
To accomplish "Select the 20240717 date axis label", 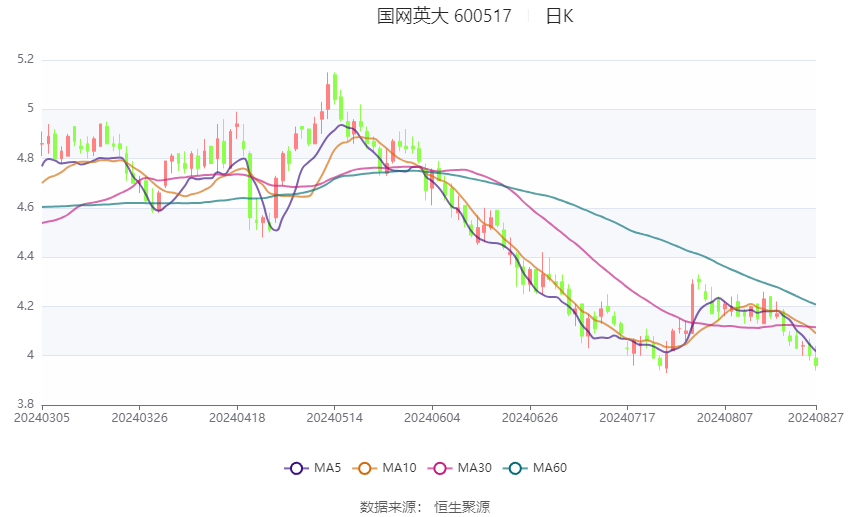I will tap(627, 418).
